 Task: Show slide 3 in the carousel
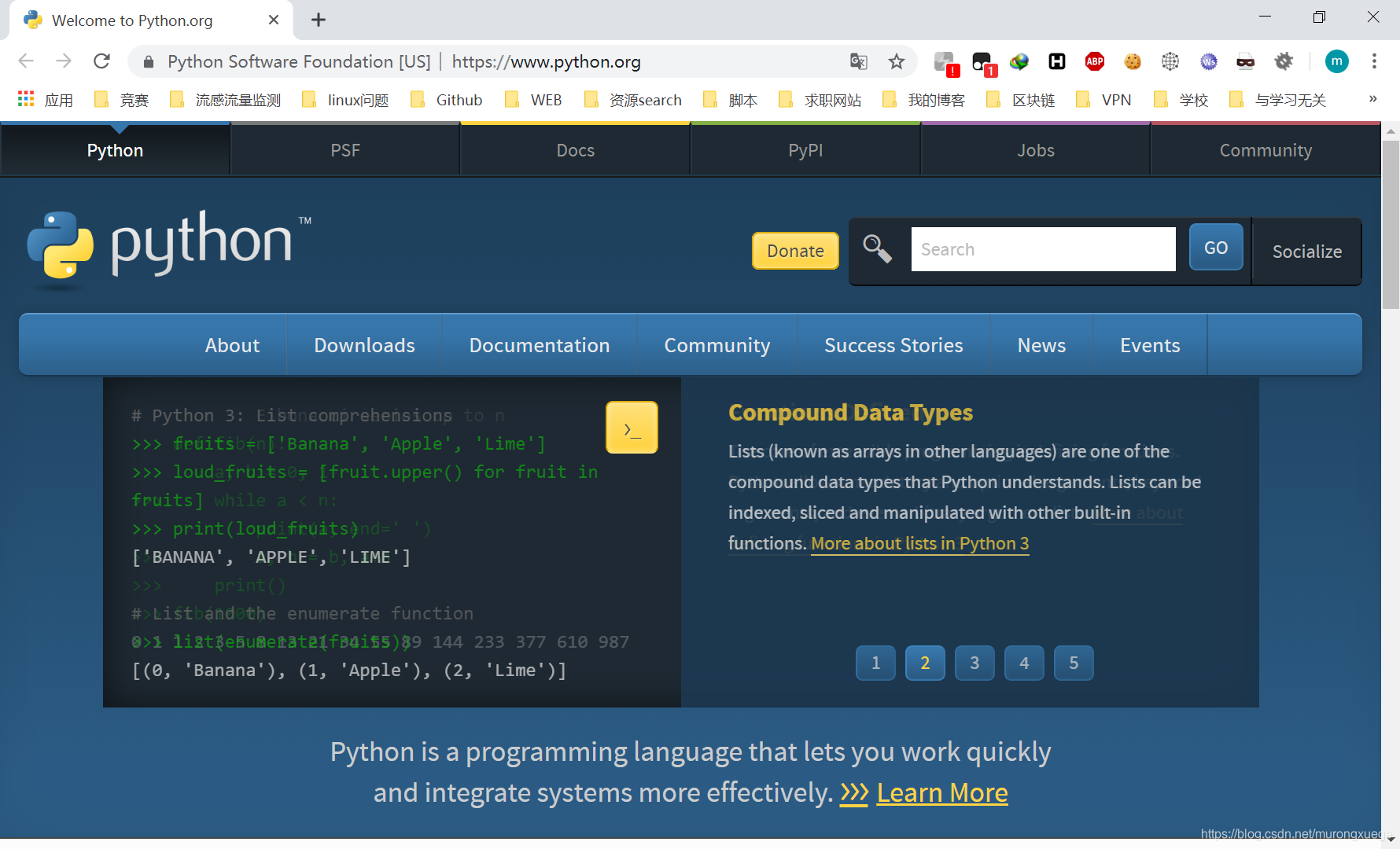974,663
